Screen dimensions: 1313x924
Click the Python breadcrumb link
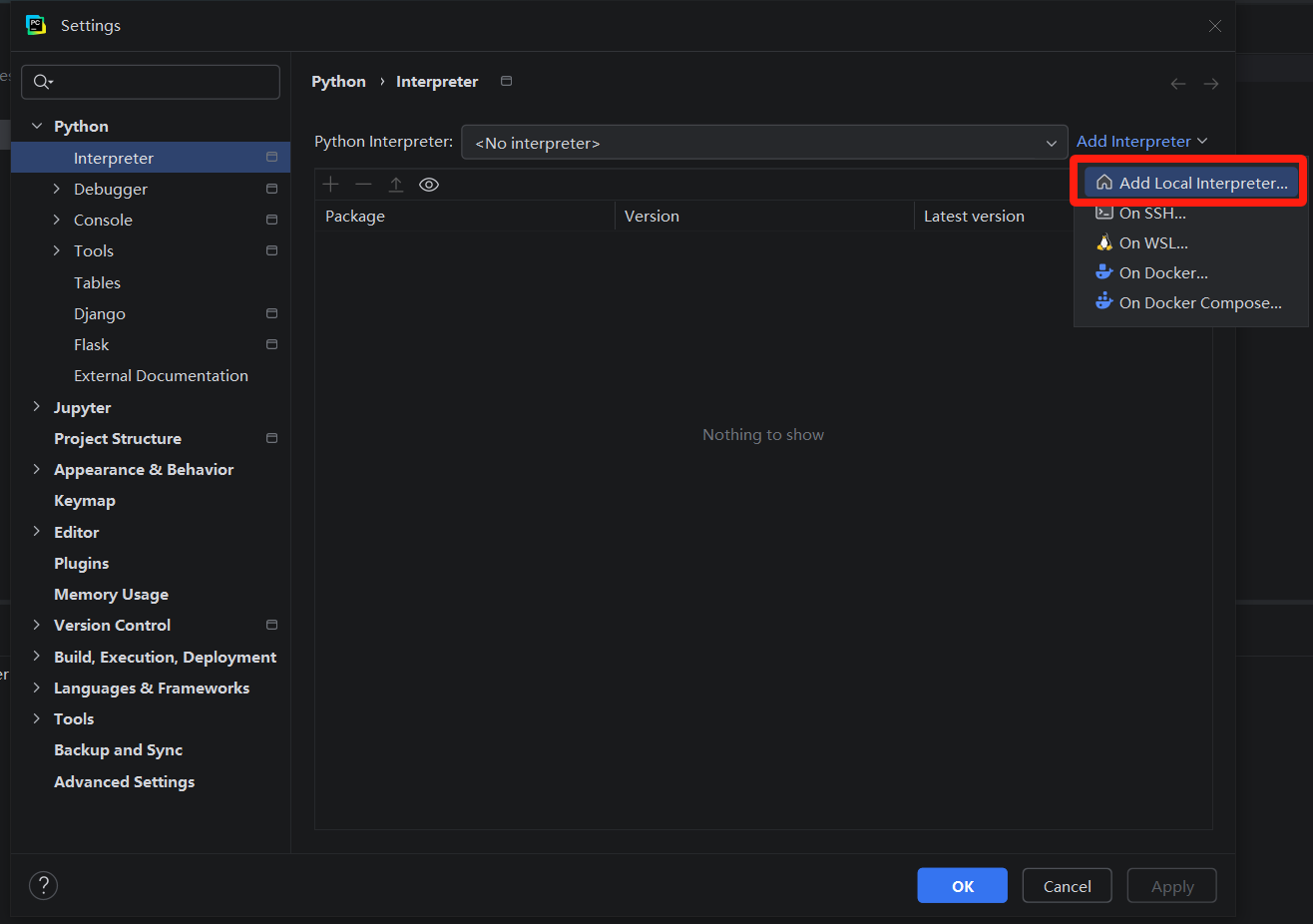click(x=338, y=82)
